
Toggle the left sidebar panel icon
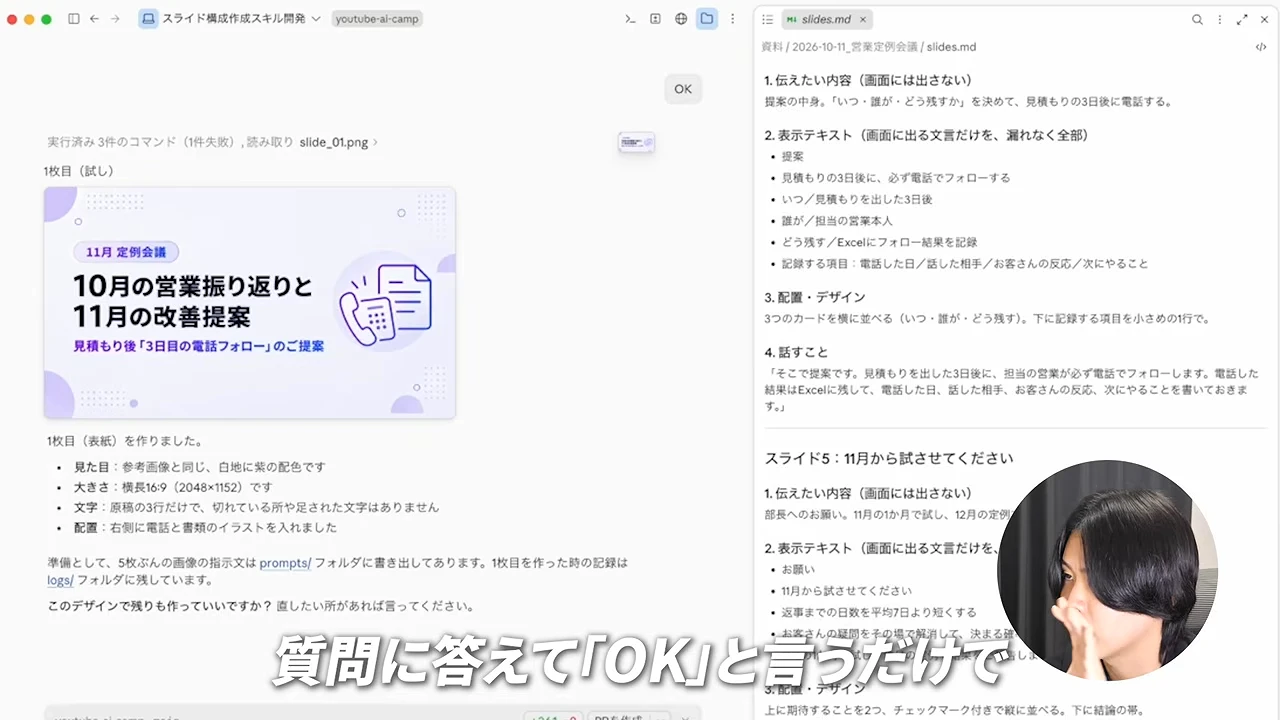[74, 19]
